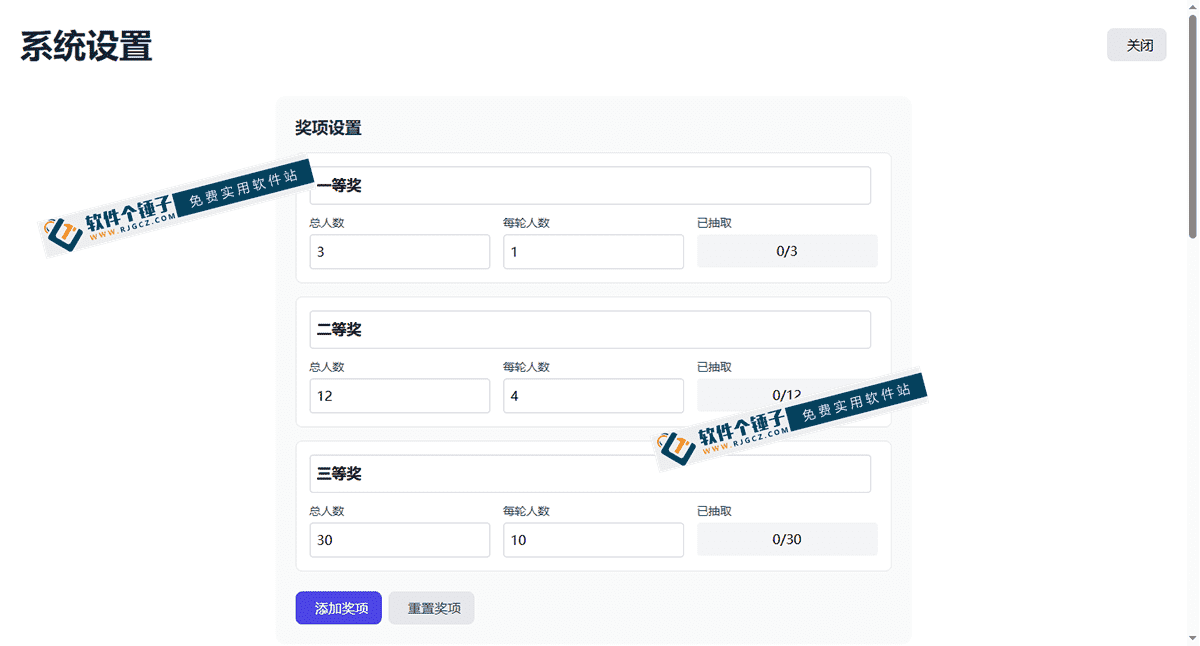Select the 总人数 field showing 12

[399, 395]
